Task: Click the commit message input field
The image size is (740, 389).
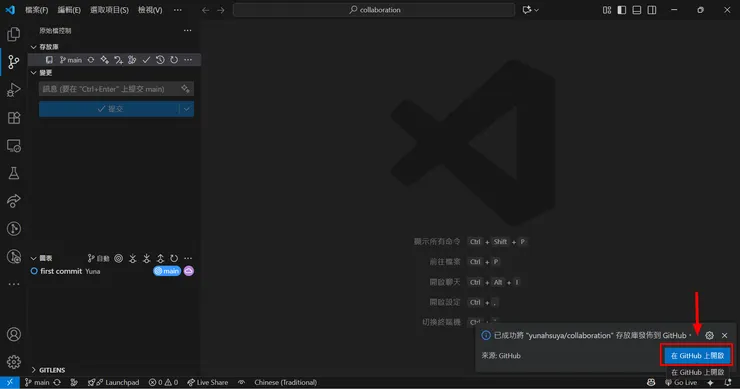Action: [x=116, y=89]
